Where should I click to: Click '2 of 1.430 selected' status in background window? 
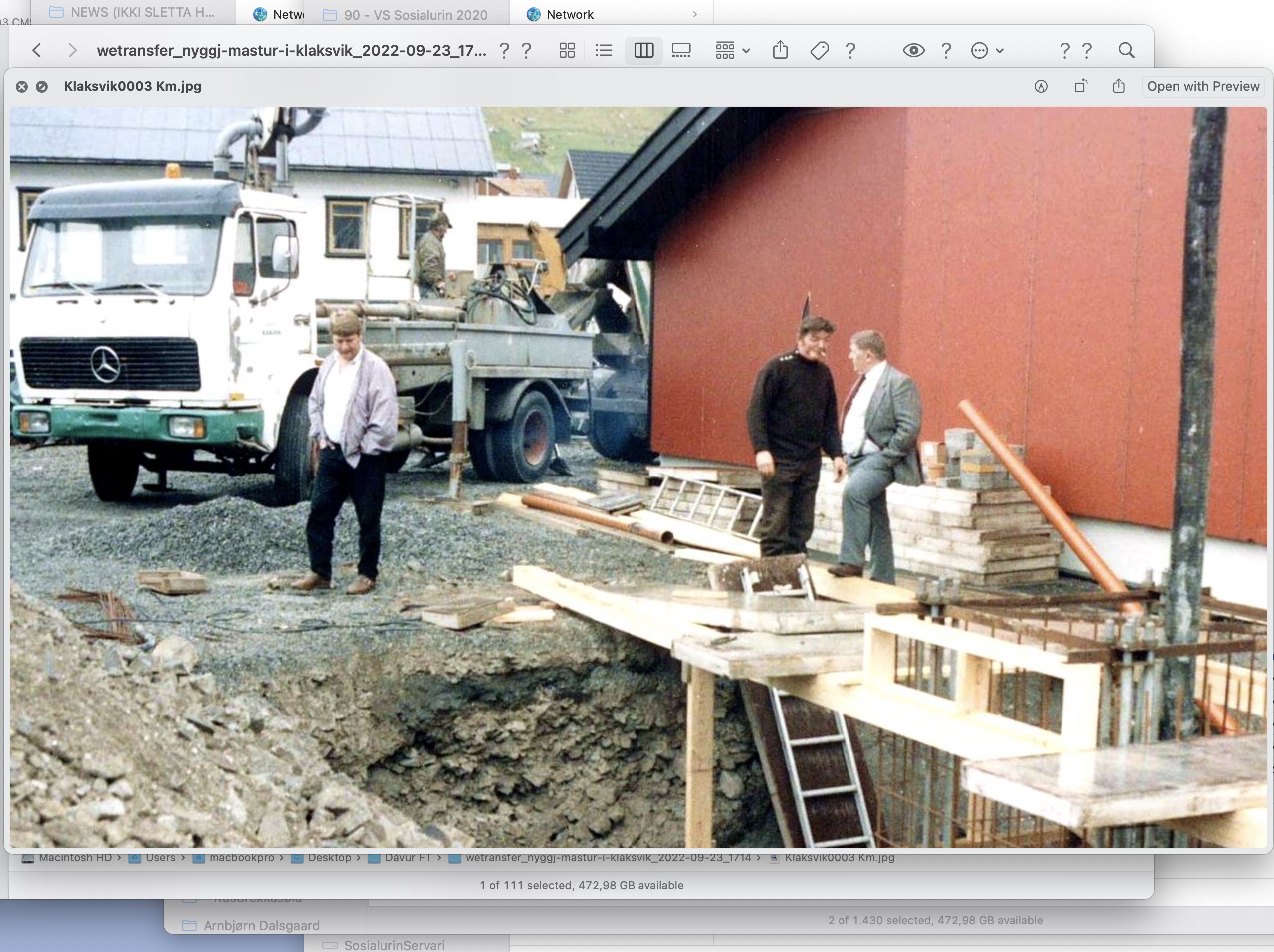pos(935,921)
